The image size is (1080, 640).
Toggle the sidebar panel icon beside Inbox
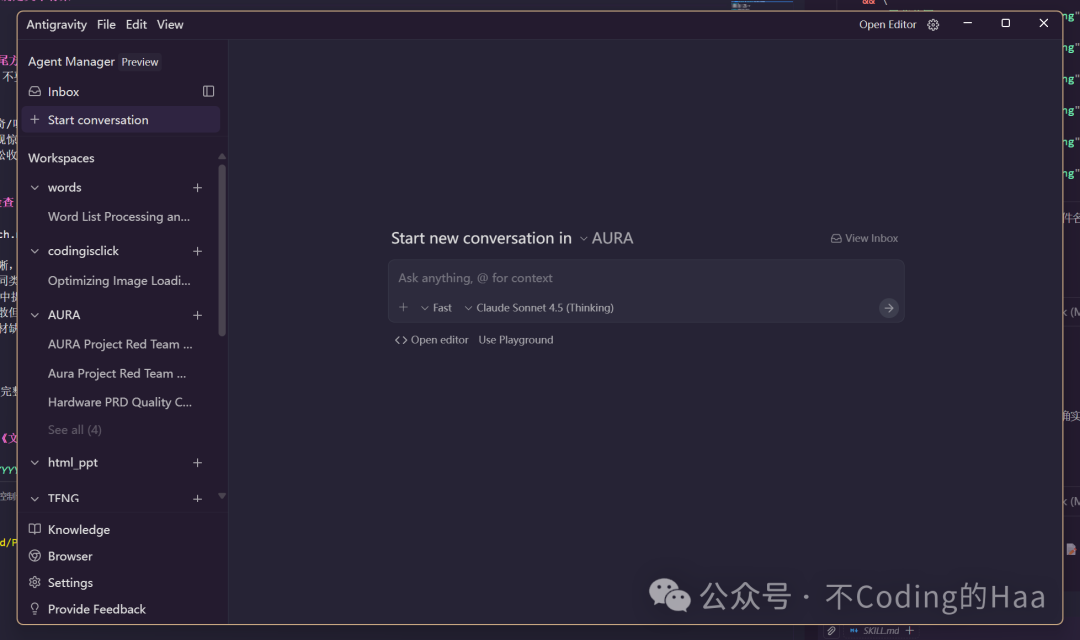coord(208,91)
